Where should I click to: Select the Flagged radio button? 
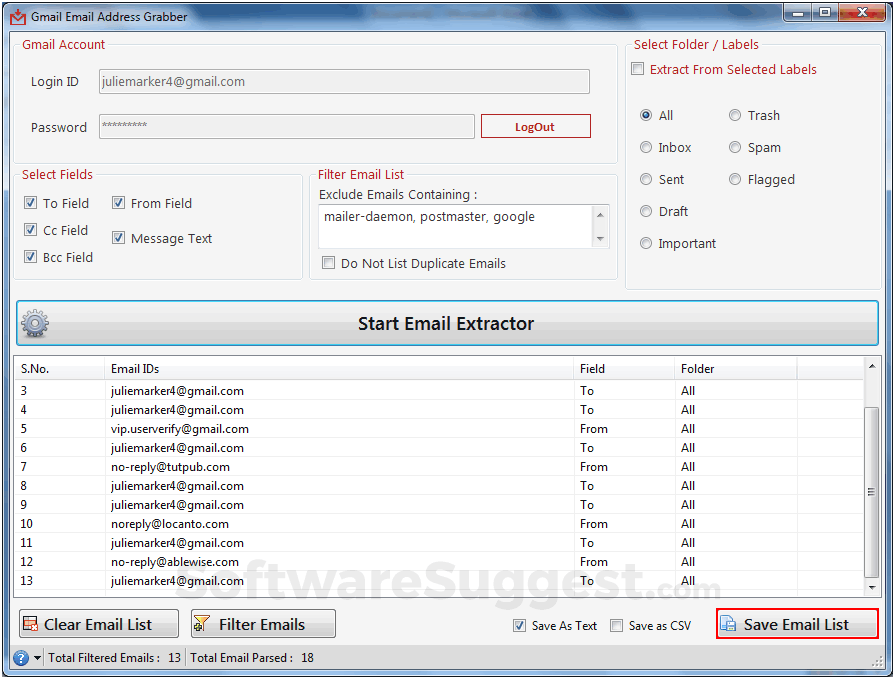735,179
